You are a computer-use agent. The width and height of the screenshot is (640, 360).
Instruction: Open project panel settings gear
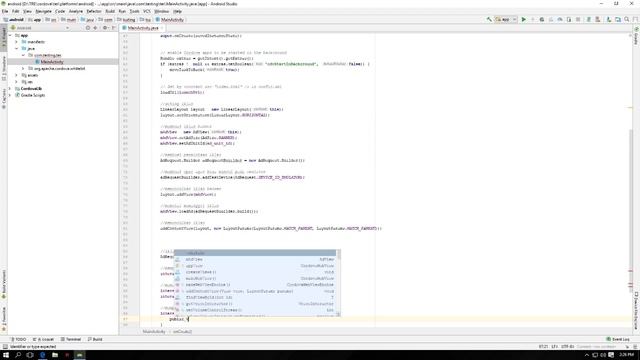[x=105, y=28]
